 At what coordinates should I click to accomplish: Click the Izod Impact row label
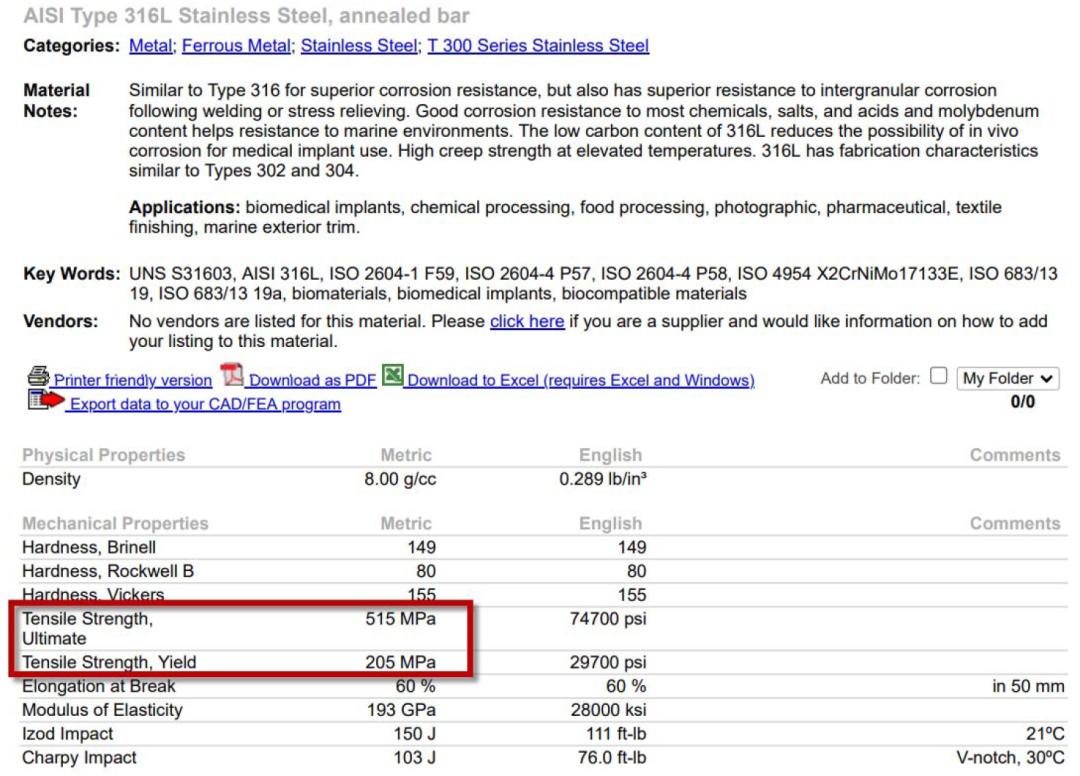point(68,734)
